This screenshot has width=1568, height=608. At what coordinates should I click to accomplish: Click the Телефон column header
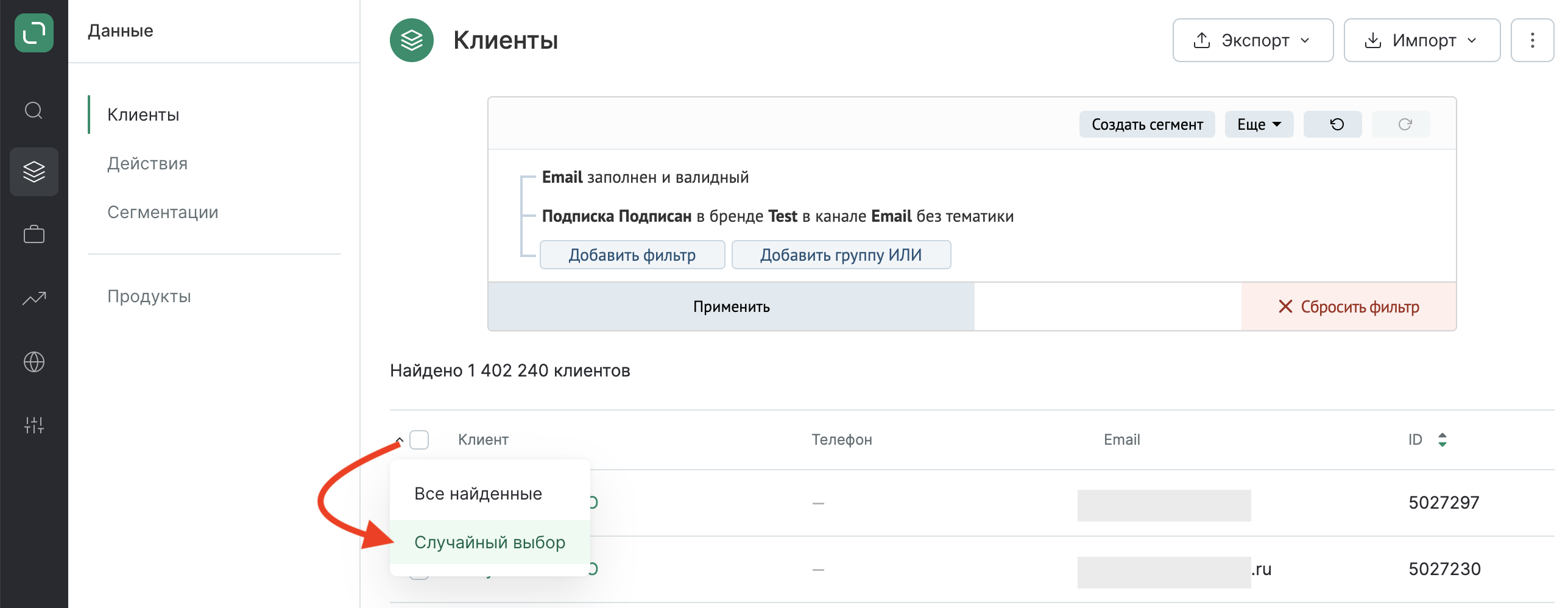click(x=841, y=439)
